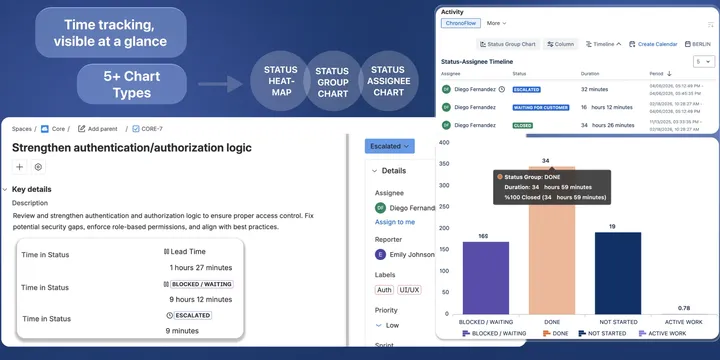Toggle ACTIVE WORK series in legend
Screen dimensions: 720x360
[662, 333]
